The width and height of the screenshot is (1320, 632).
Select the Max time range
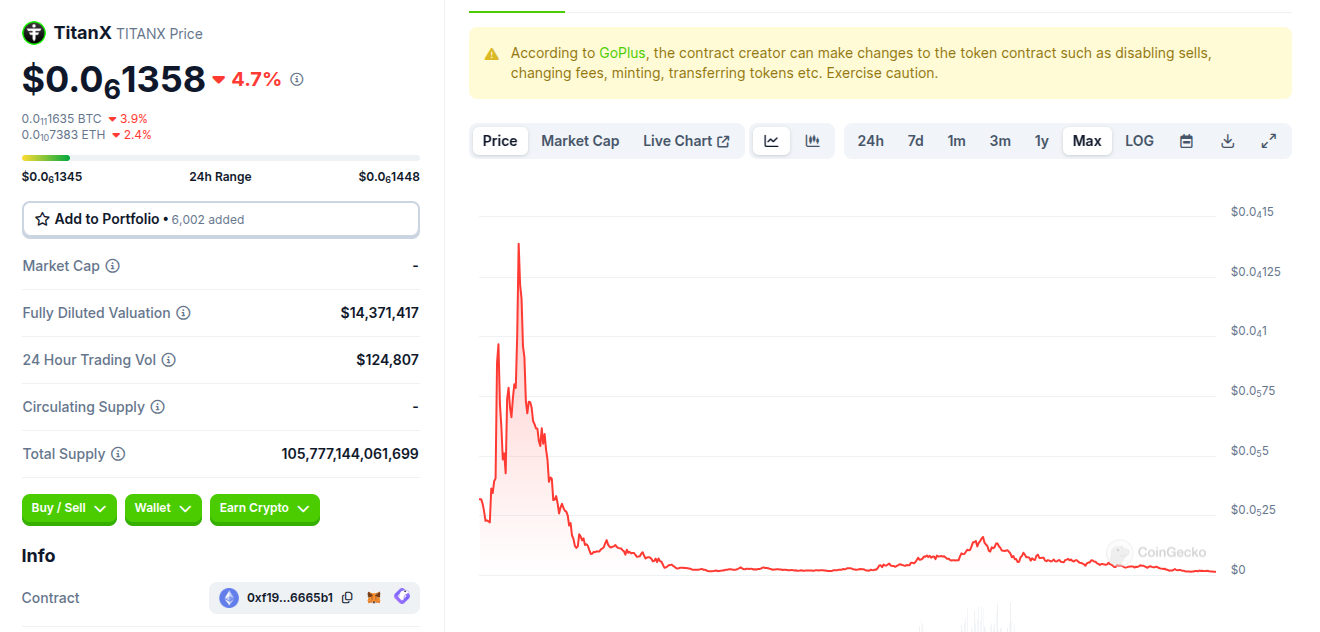1087,141
